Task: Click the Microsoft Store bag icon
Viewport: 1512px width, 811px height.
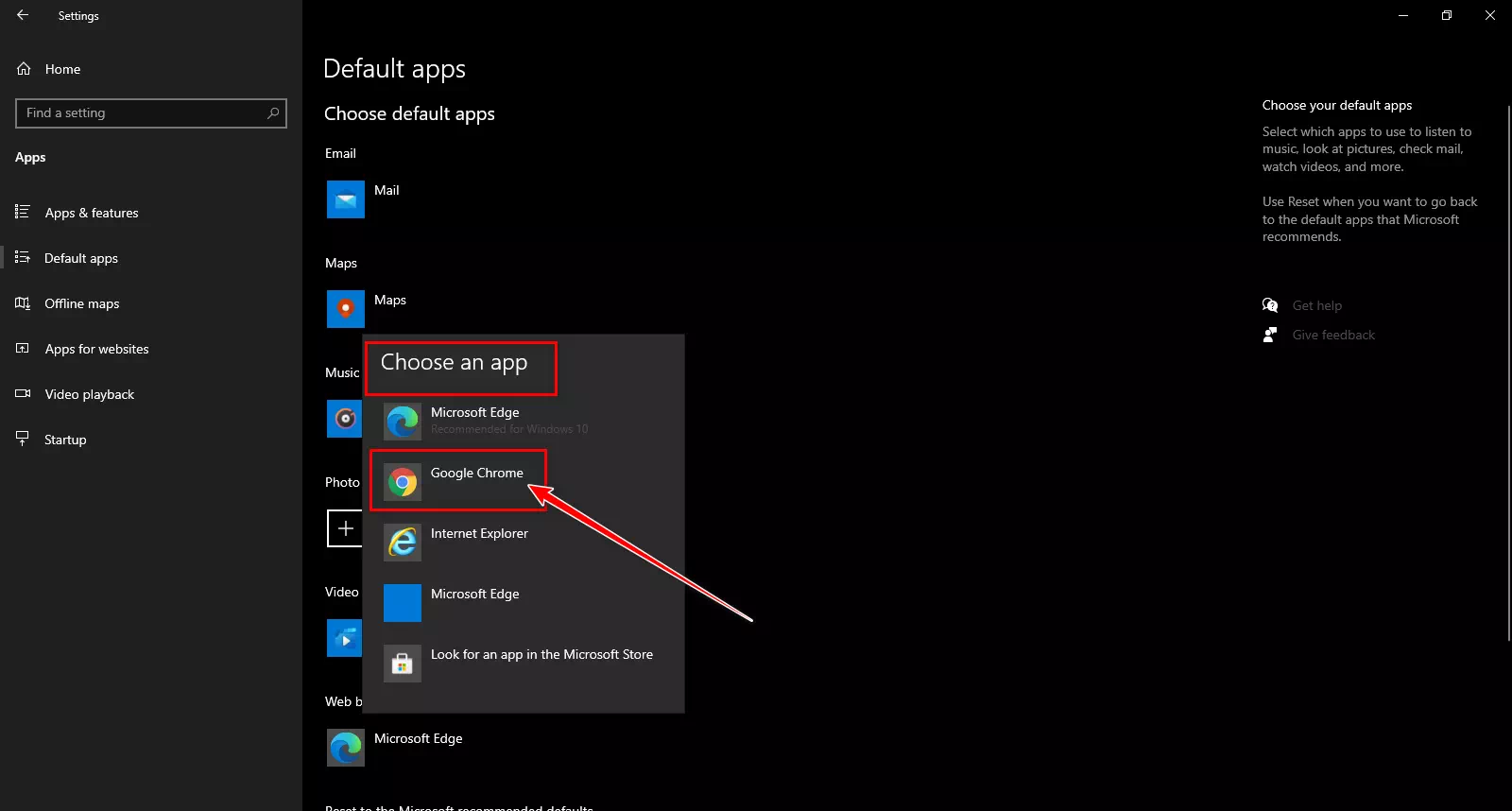Action: (403, 664)
